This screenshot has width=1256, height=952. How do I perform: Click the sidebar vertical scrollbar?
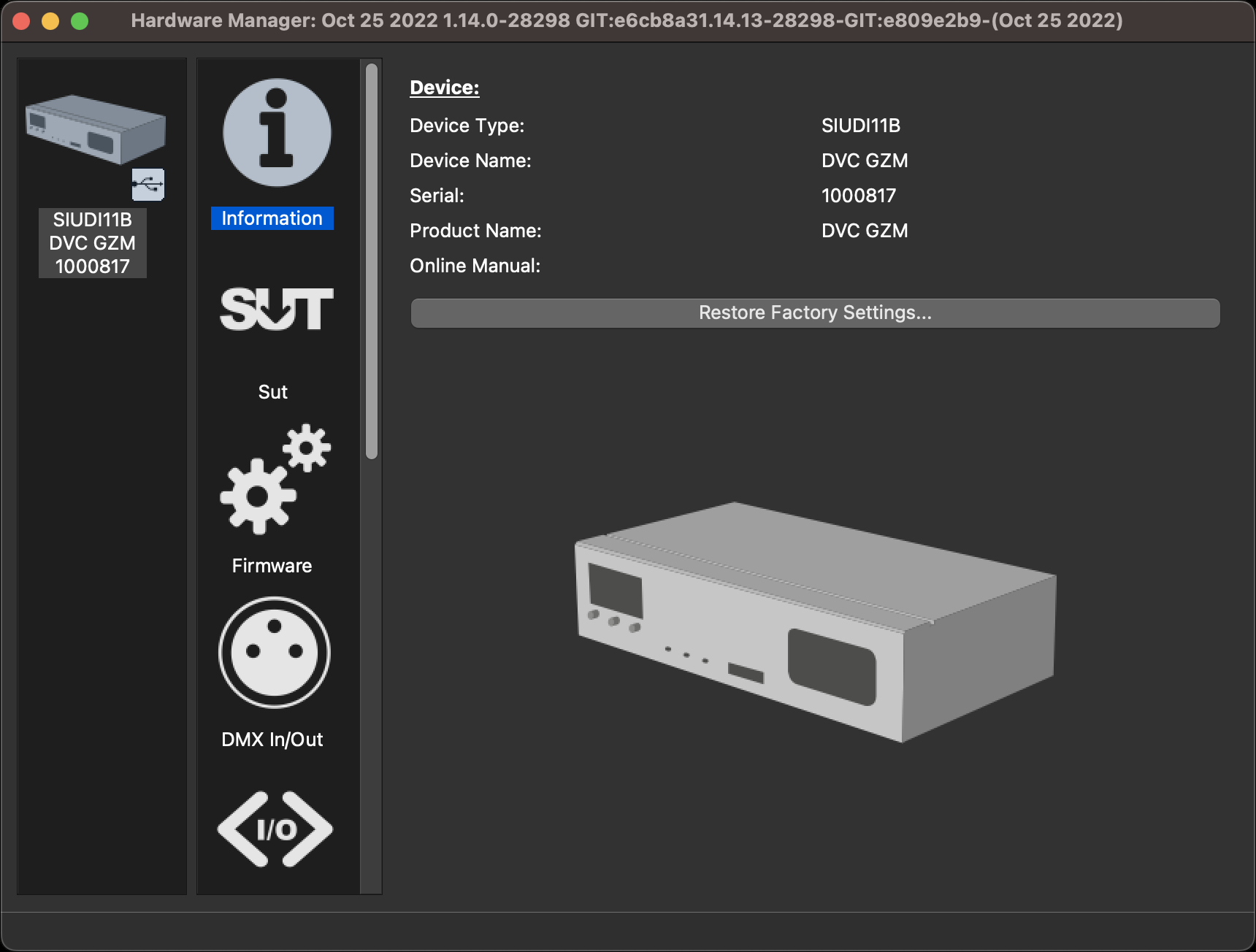(x=372, y=261)
